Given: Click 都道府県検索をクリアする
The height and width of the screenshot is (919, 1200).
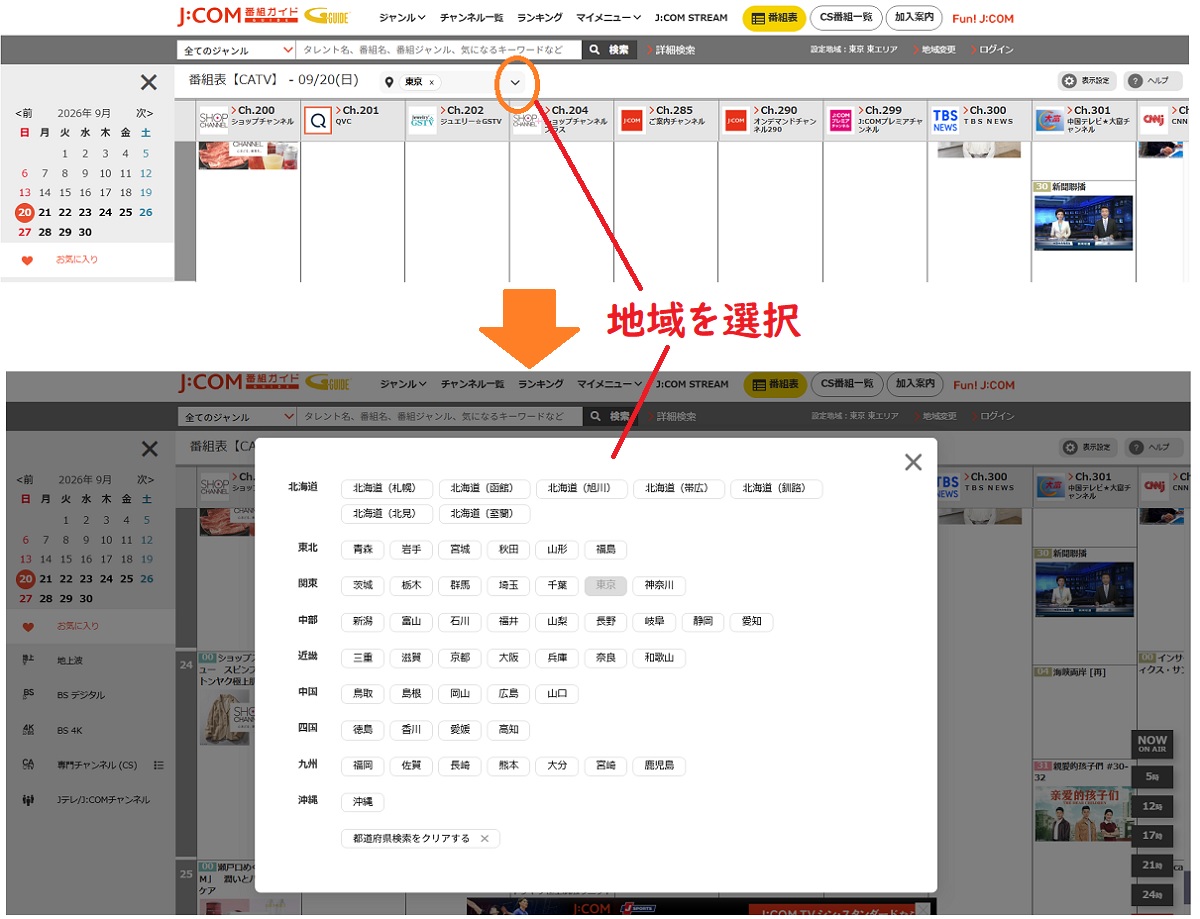Looking at the screenshot, I should point(420,839).
